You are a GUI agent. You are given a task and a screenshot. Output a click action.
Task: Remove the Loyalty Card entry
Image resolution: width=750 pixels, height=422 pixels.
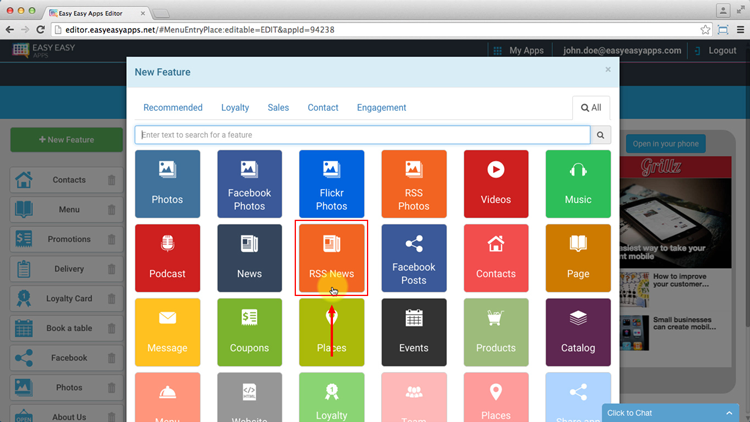pyautogui.click(x=111, y=299)
